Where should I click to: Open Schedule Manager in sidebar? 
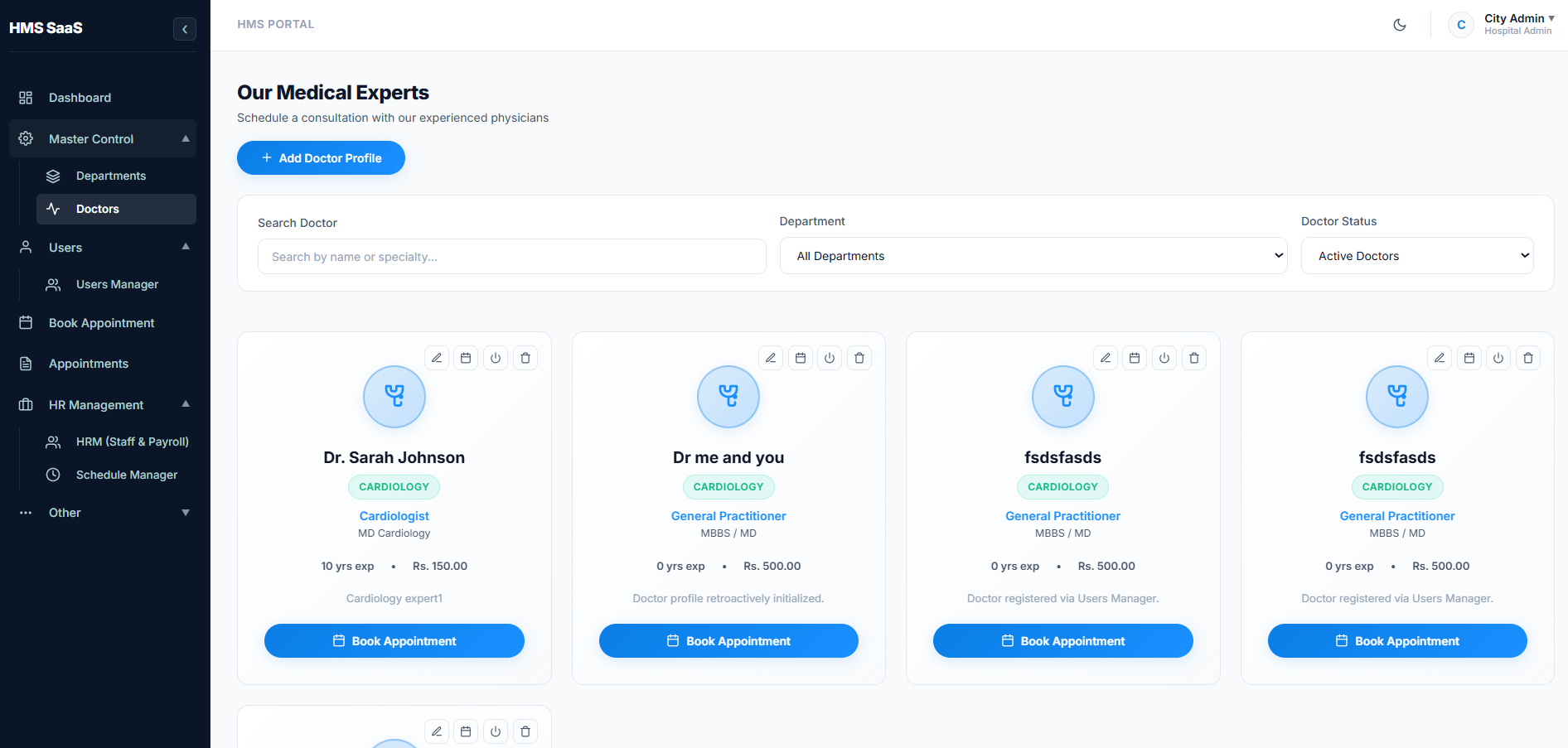point(116,475)
